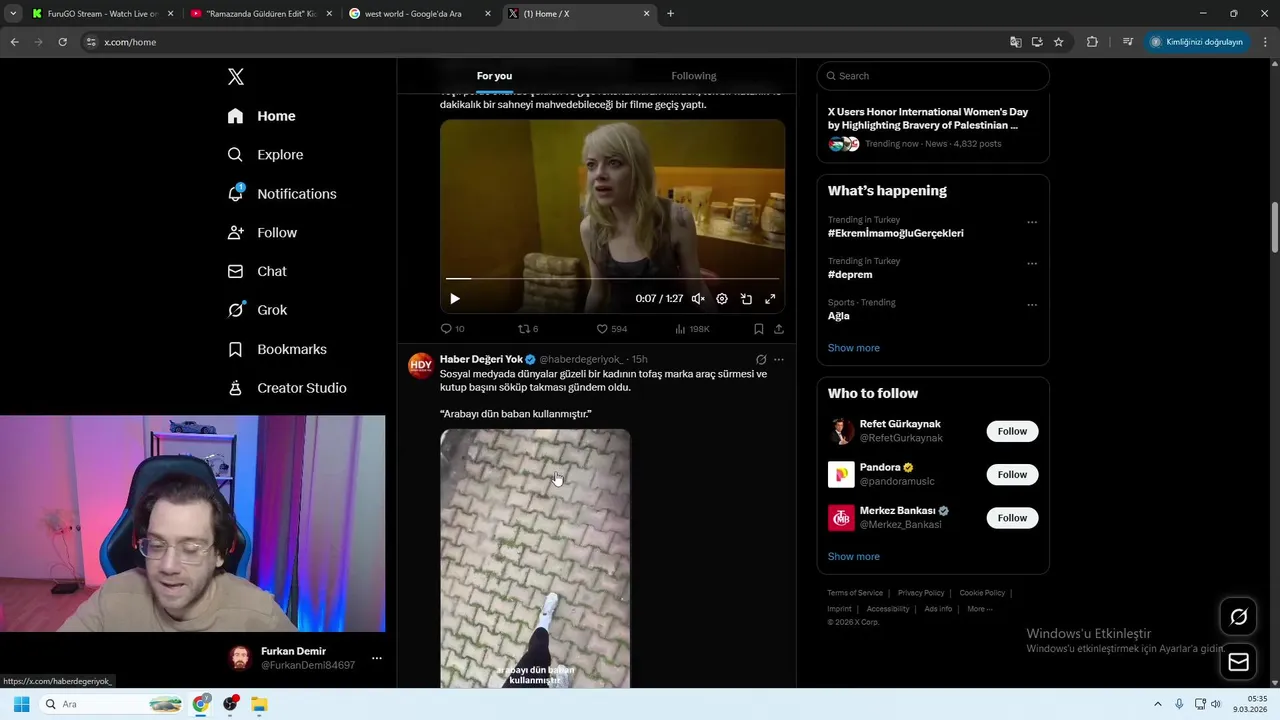This screenshot has width=1280, height=720.
Task: Open the X logo home link
Action: click(x=236, y=77)
